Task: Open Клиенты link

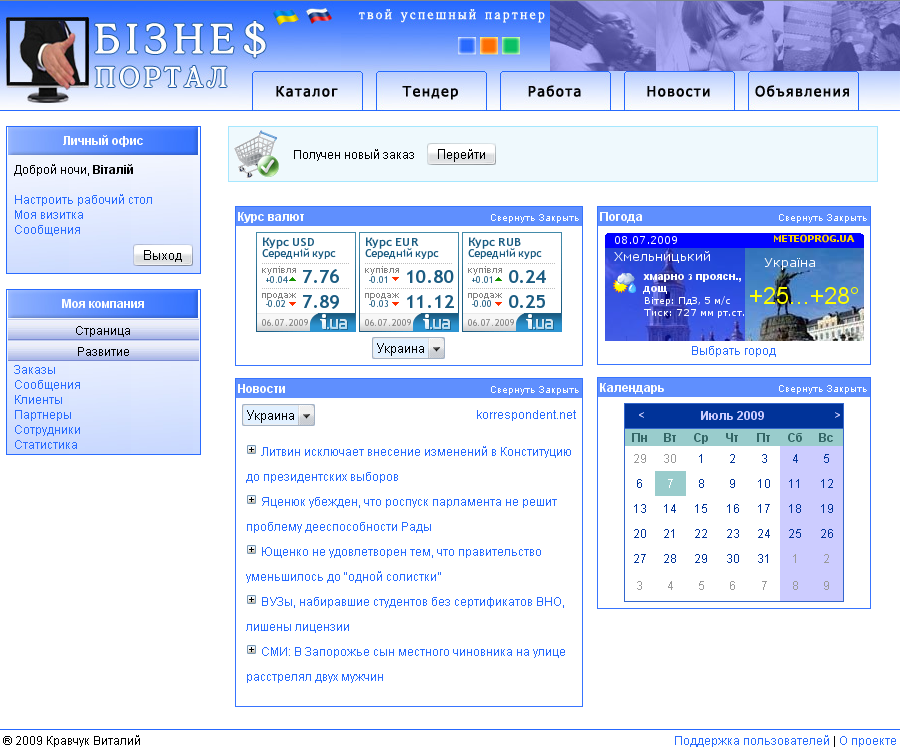Action: [x=38, y=400]
